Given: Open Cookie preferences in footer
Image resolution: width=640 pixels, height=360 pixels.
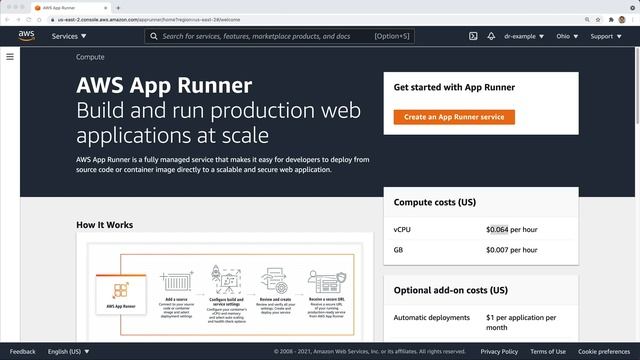Looking at the screenshot, I should click(604, 351).
